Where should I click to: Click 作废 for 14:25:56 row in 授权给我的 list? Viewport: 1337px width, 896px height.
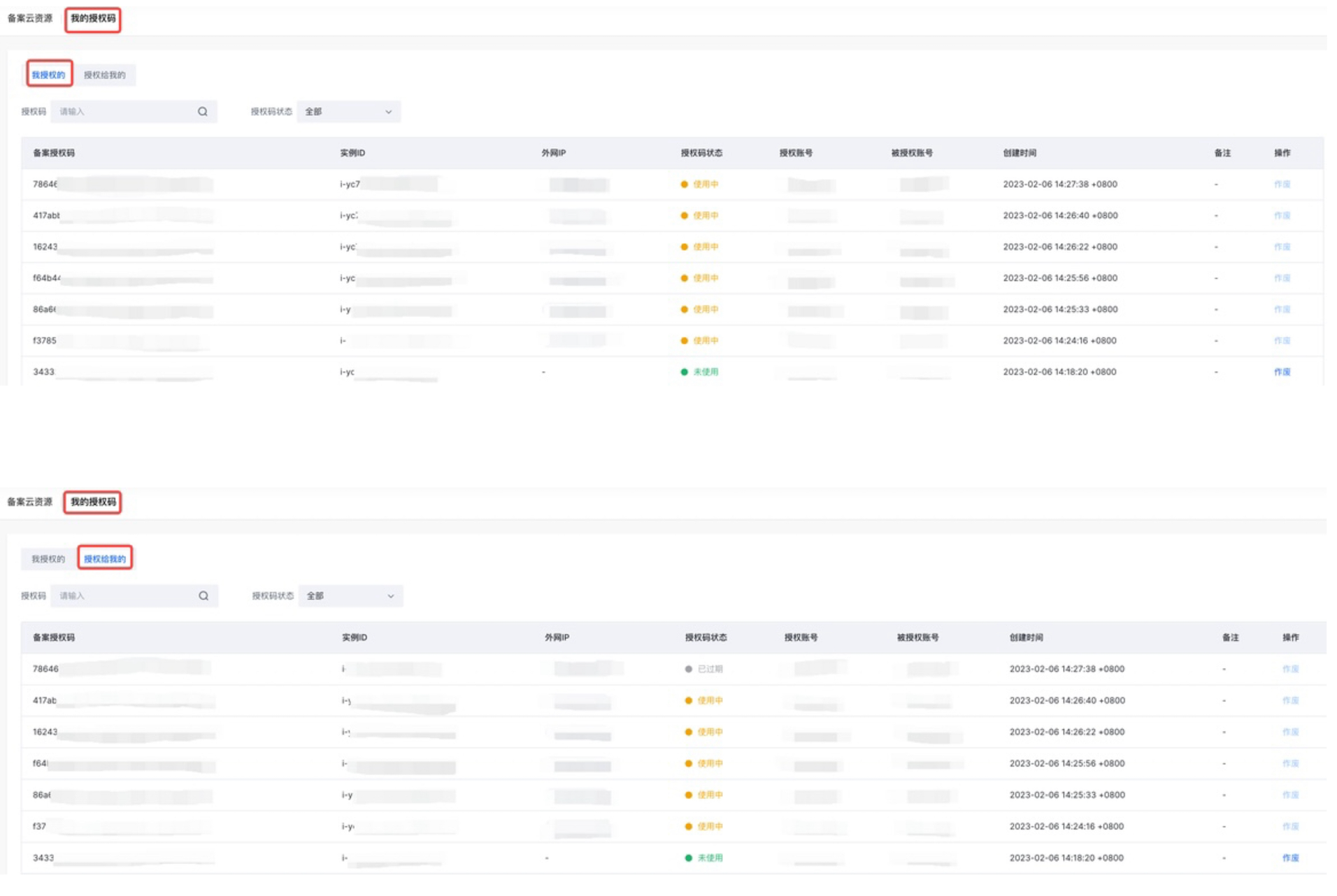(1290, 763)
